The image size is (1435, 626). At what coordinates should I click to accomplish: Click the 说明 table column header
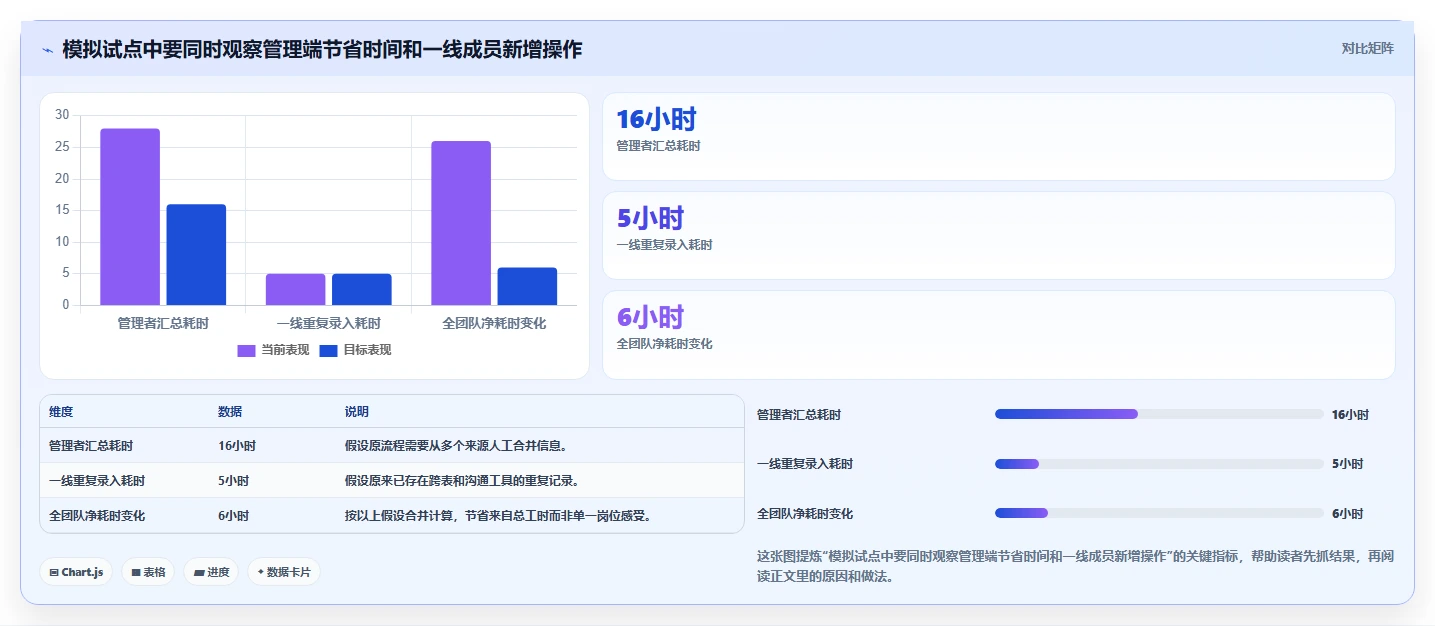pos(357,412)
